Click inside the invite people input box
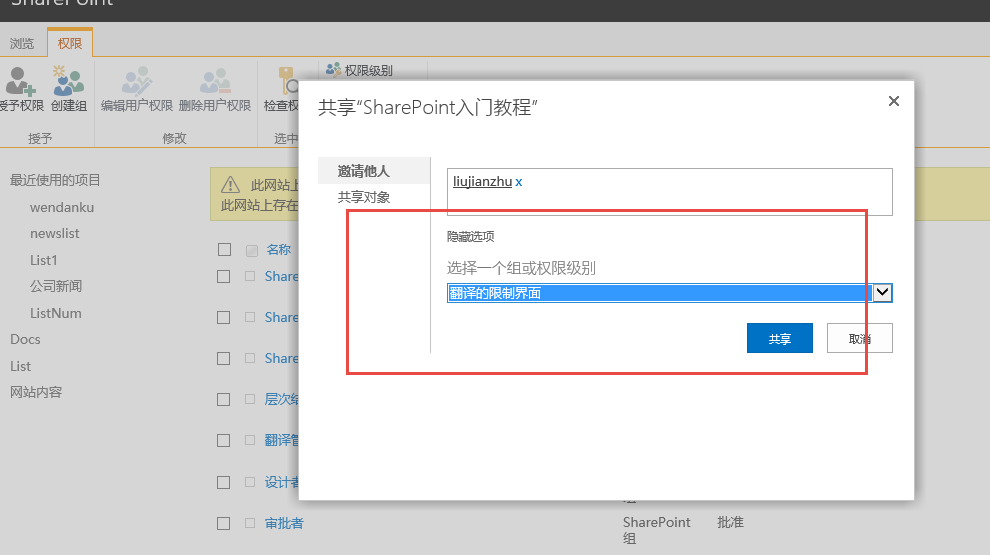The width and height of the screenshot is (990, 555). pos(669,192)
